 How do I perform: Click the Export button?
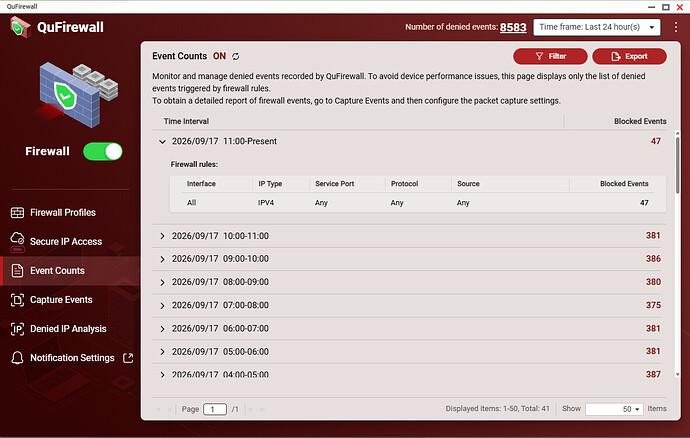coord(629,56)
